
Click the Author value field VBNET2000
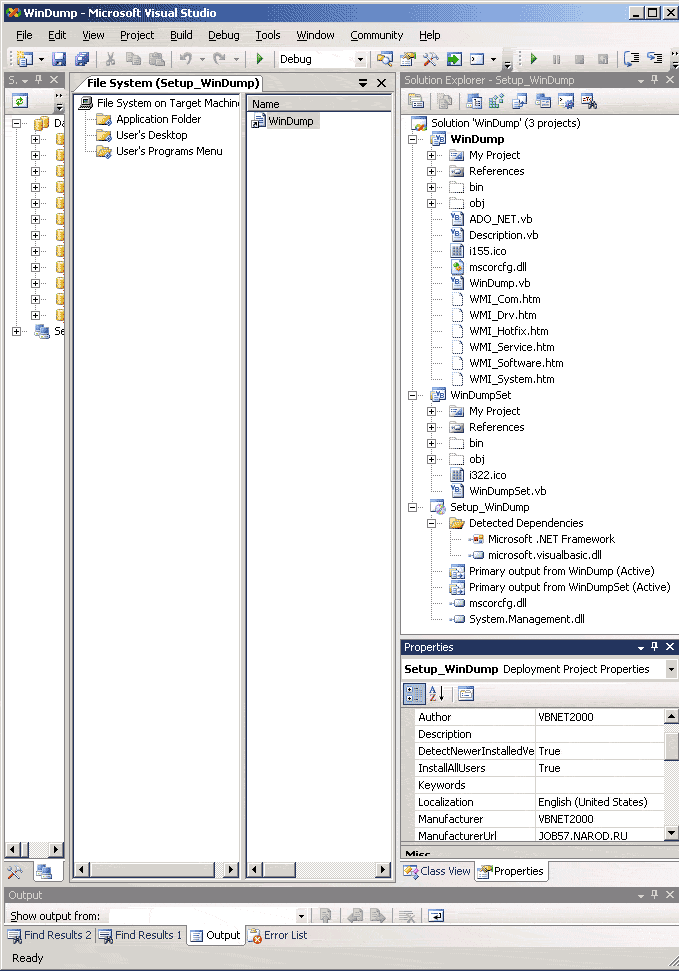599,717
